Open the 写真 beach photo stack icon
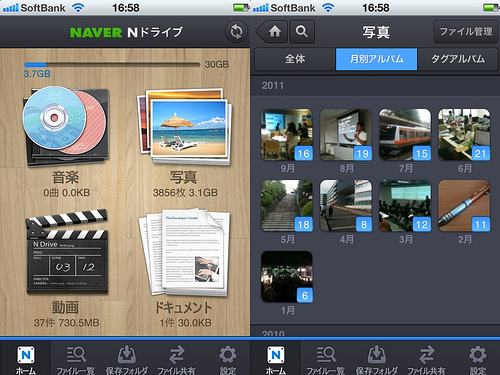Image resolution: width=500 pixels, height=375 pixels. click(x=185, y=126)
